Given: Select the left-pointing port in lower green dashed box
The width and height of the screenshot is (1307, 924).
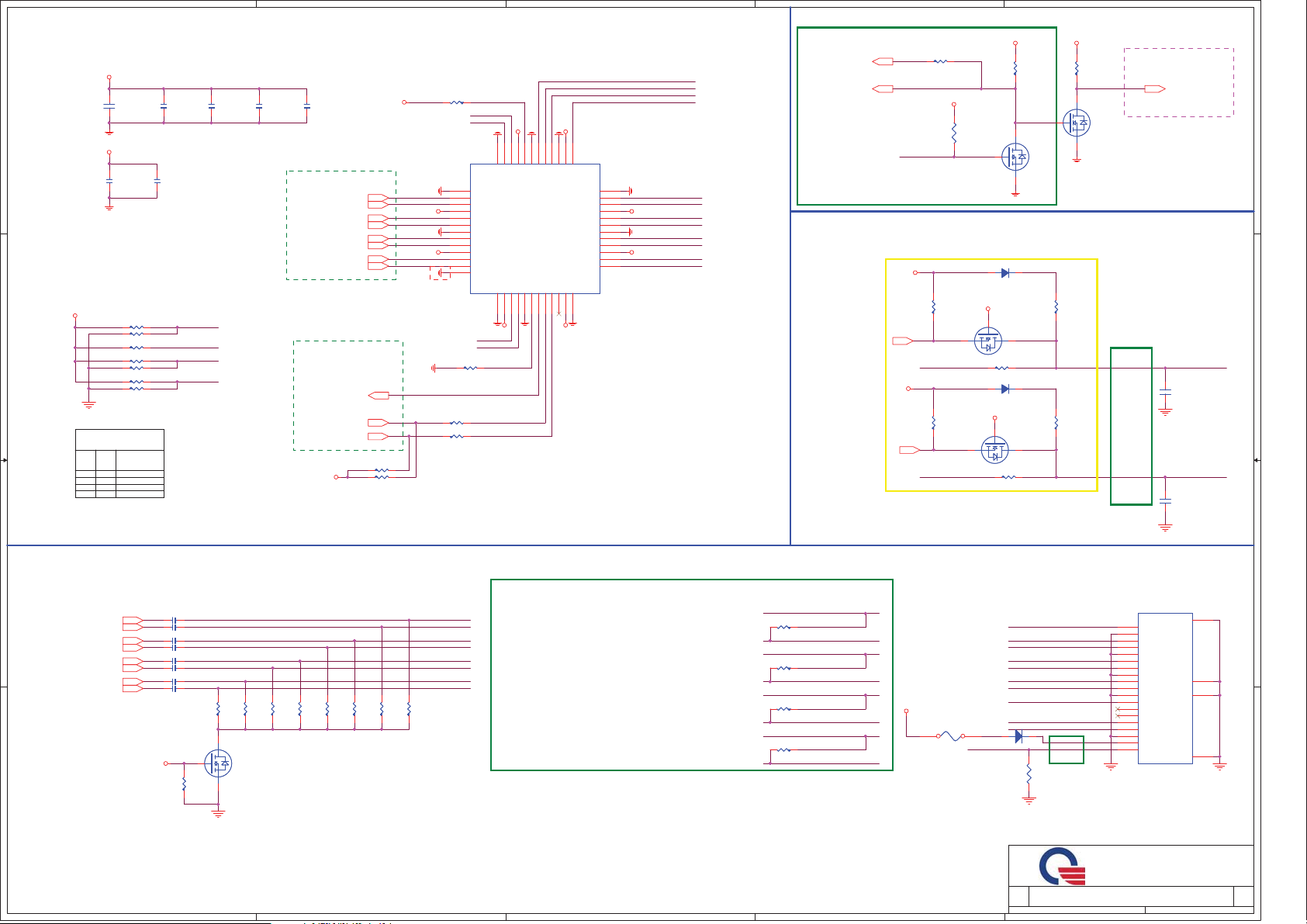Looking at the screenshot, I should (379, 396).
